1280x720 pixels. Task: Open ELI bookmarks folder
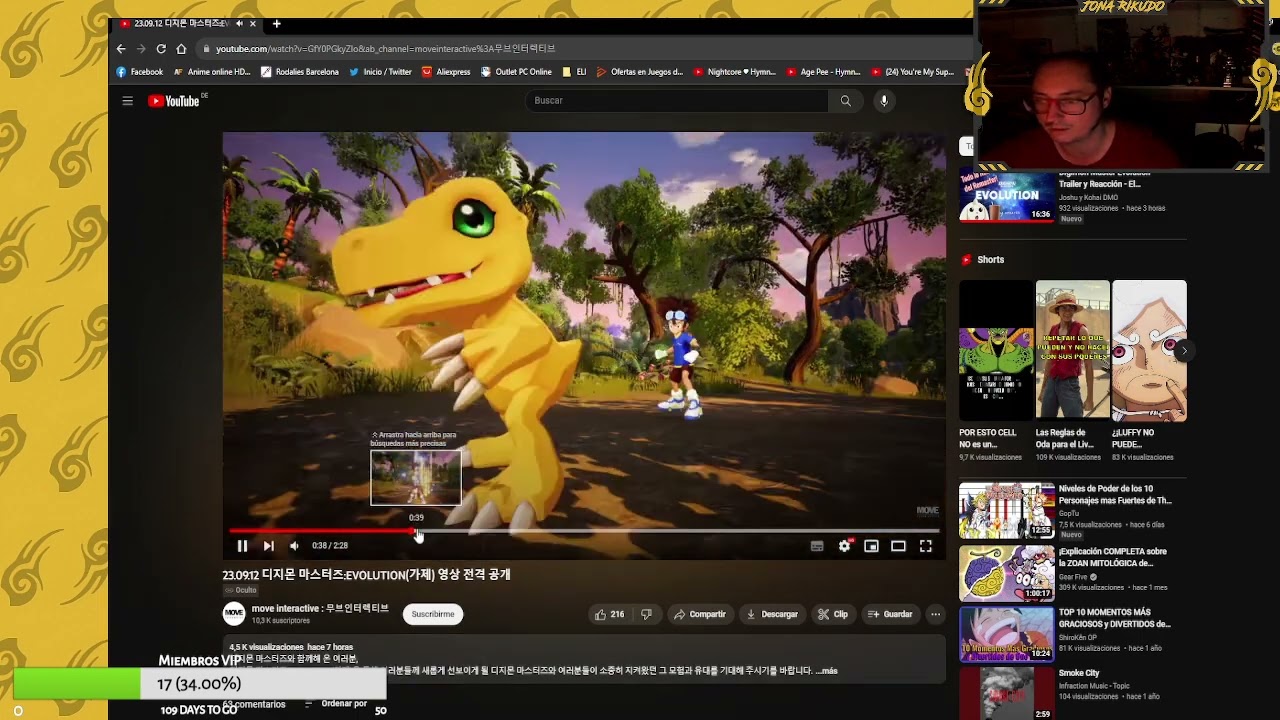574,72
